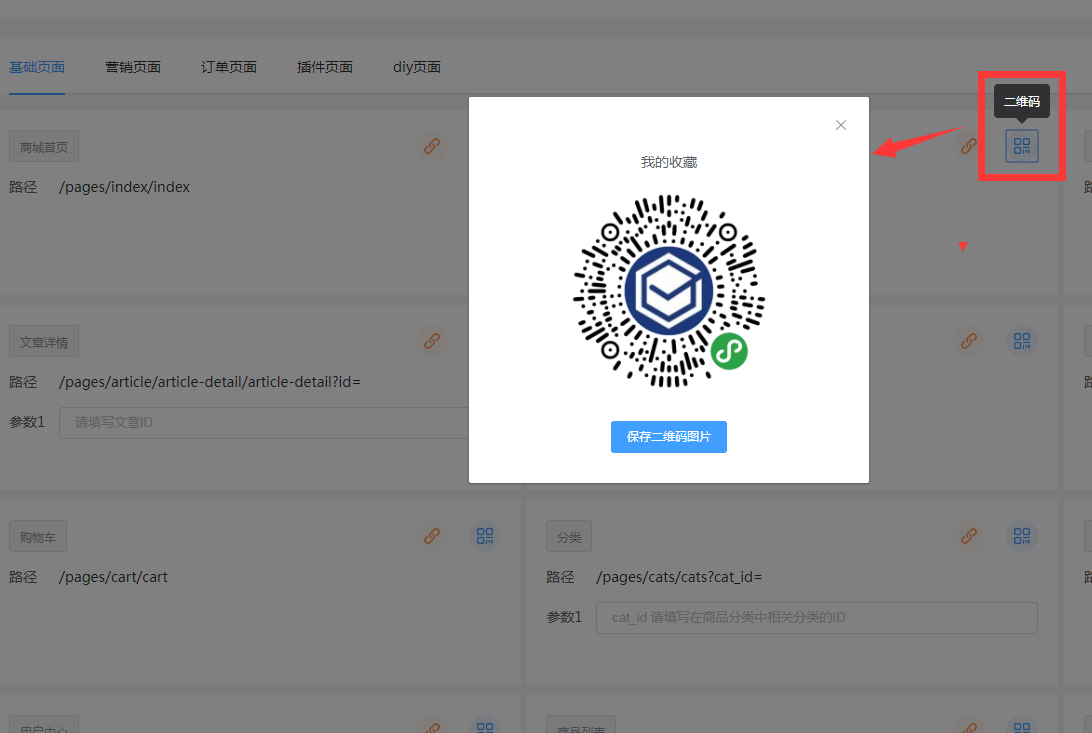1092x733 pixels.
Task: Click path text /pages/index/index
Action: pyautogui.click(x=124, y=187)
